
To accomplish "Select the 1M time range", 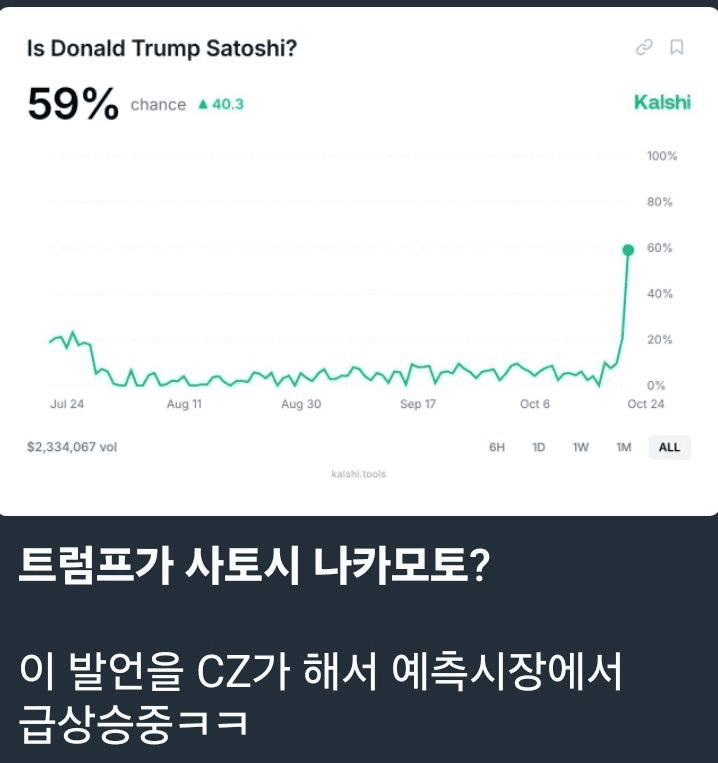I will (624, 447).
